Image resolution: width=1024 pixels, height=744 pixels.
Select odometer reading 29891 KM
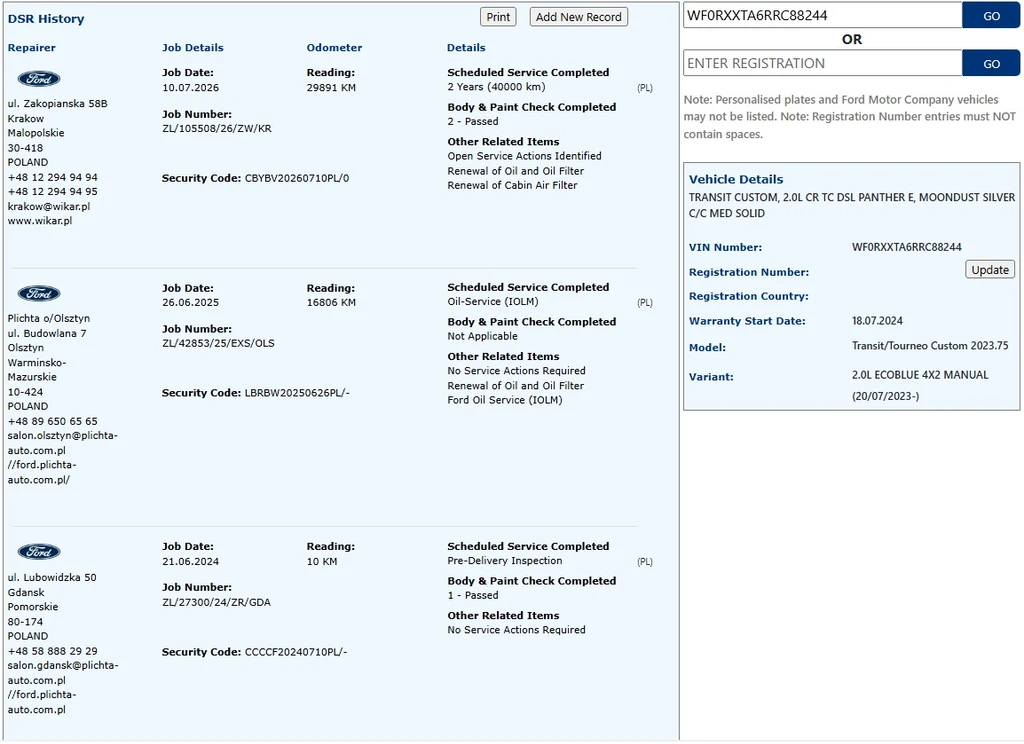[331, 88]
